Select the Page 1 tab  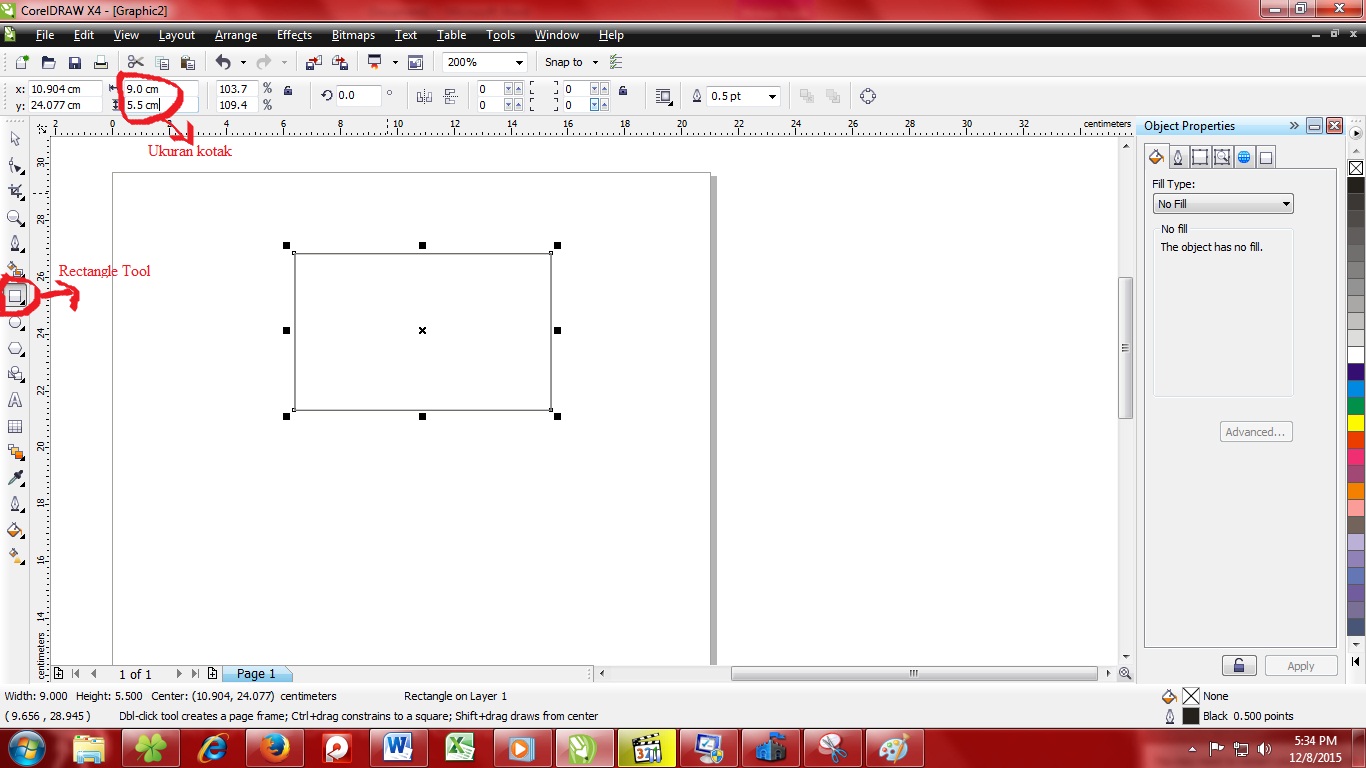click(256, 674)
